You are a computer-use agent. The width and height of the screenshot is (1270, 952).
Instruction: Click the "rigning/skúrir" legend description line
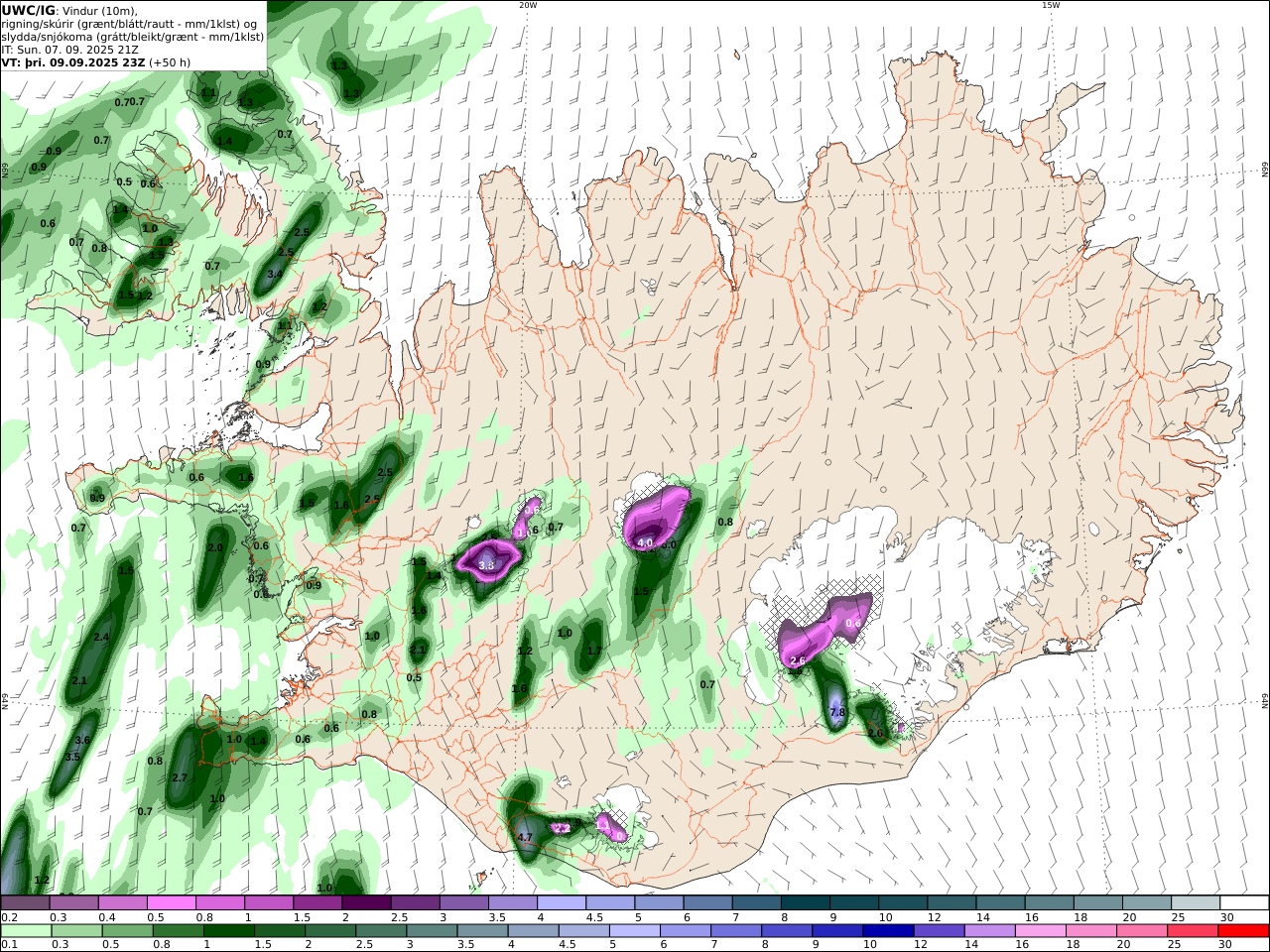[x=128, y=24]
